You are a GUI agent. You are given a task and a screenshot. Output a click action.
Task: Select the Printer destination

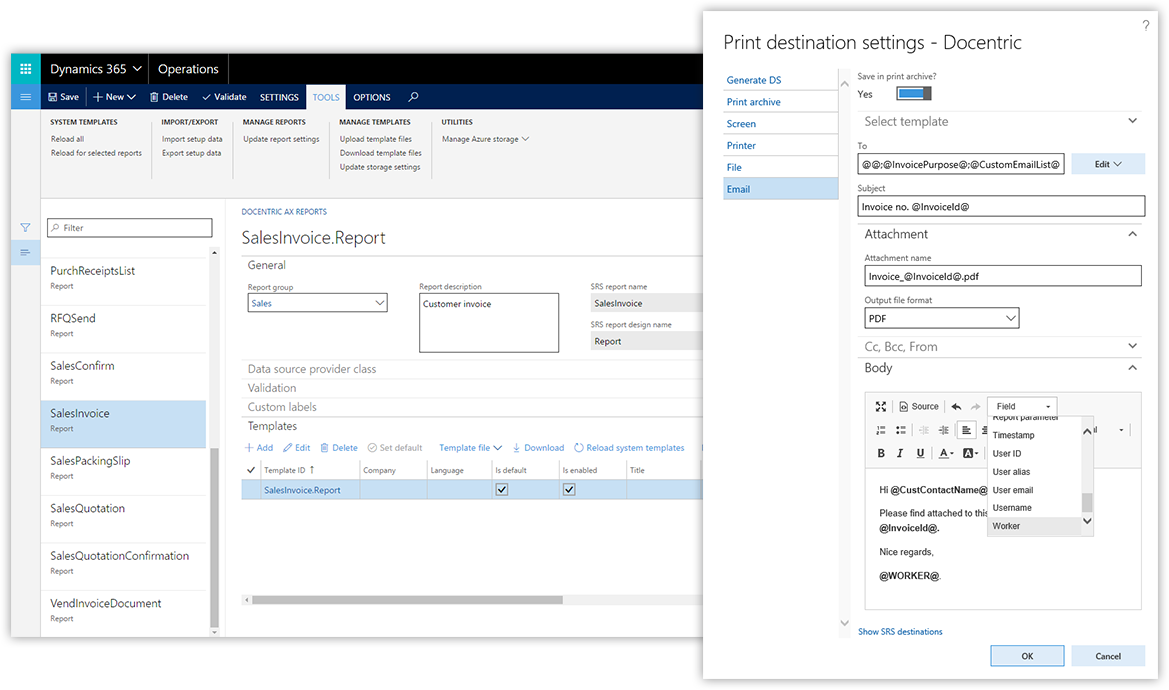point(781,145)
